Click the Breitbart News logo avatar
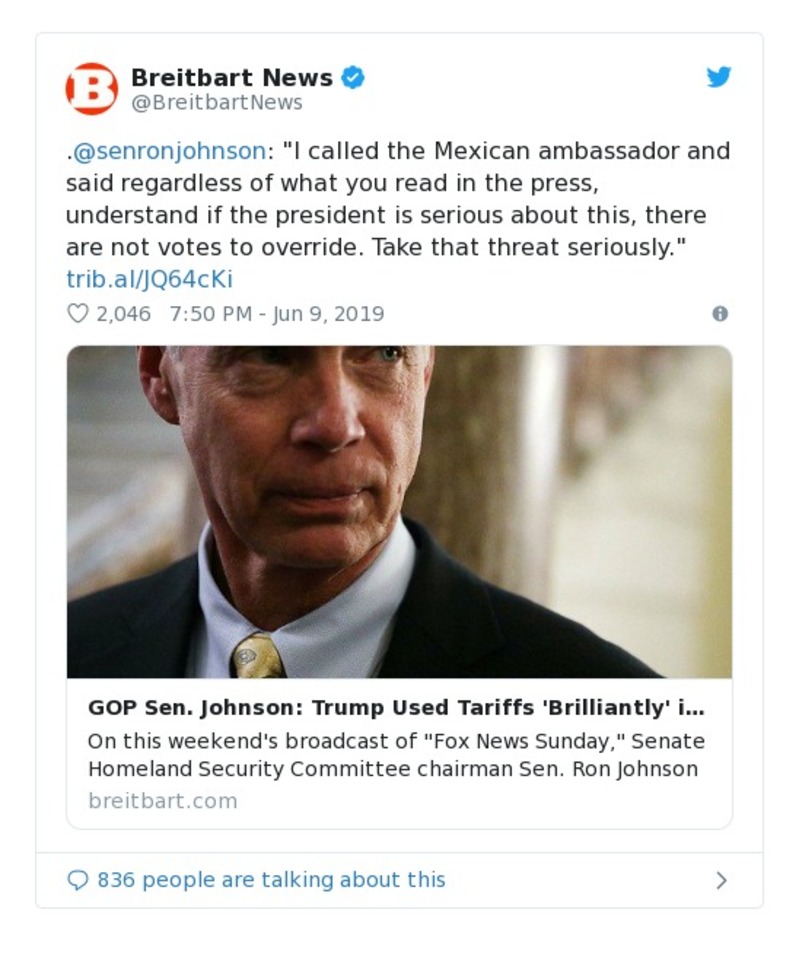 [92, 88]
